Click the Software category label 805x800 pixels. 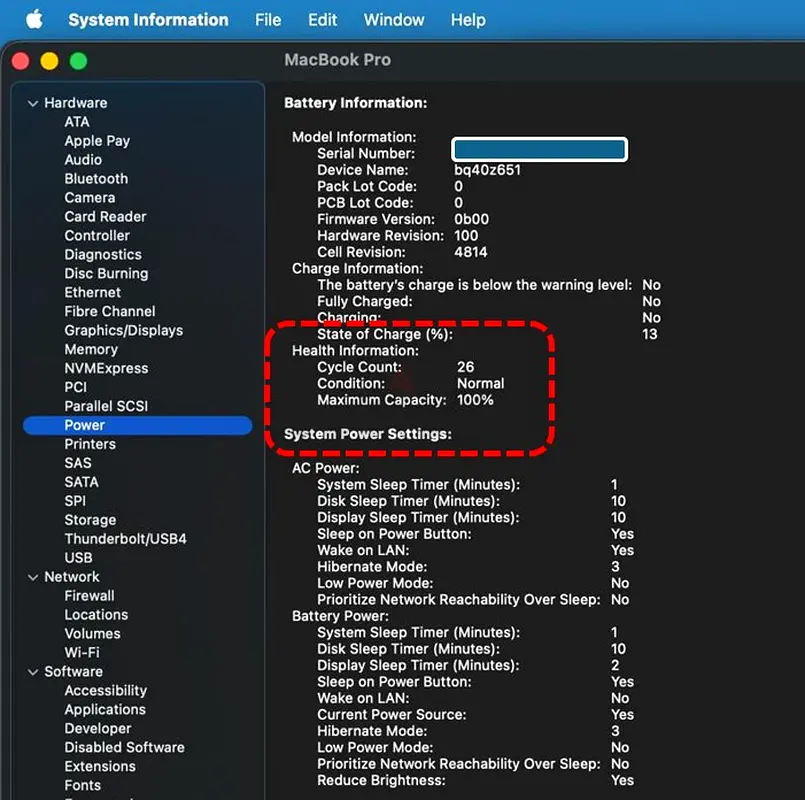pos(73,672)
